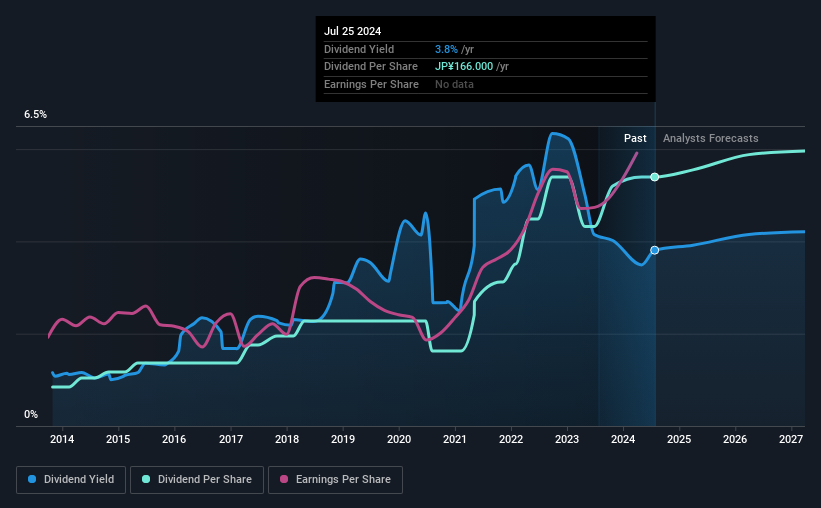Click the 3.8% dividend yield value

[x=446, y=49]
